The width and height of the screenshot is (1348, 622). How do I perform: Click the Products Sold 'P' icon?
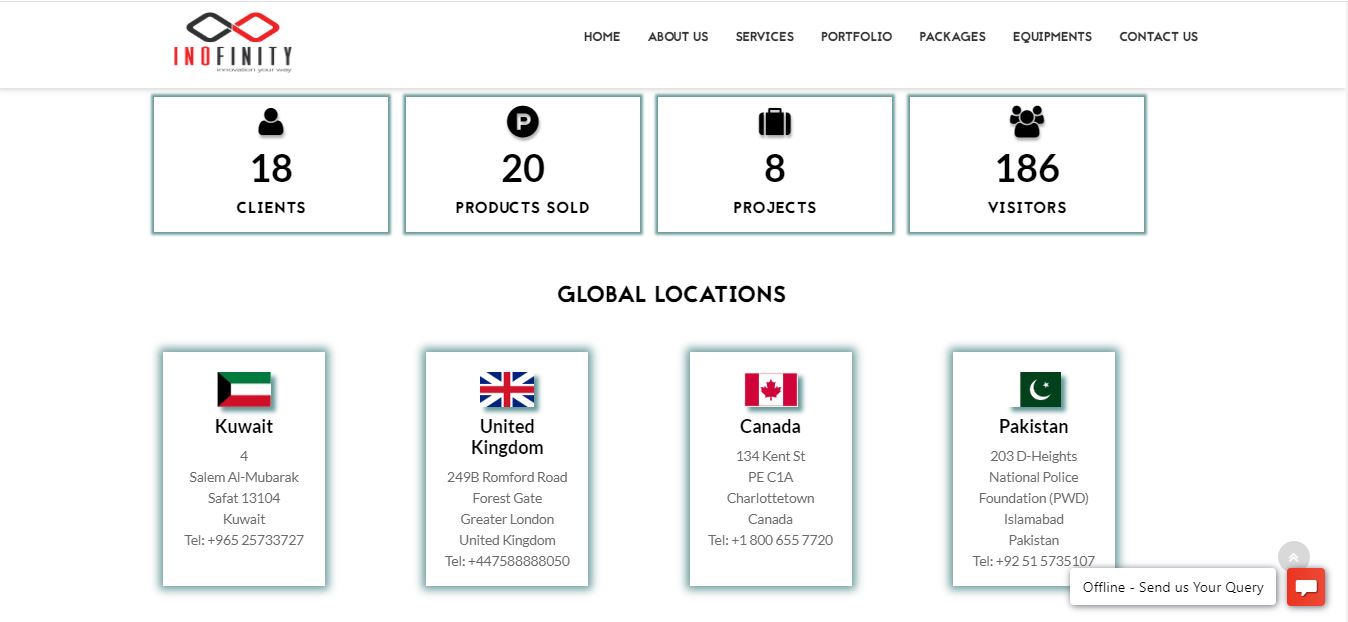[523, 122]
